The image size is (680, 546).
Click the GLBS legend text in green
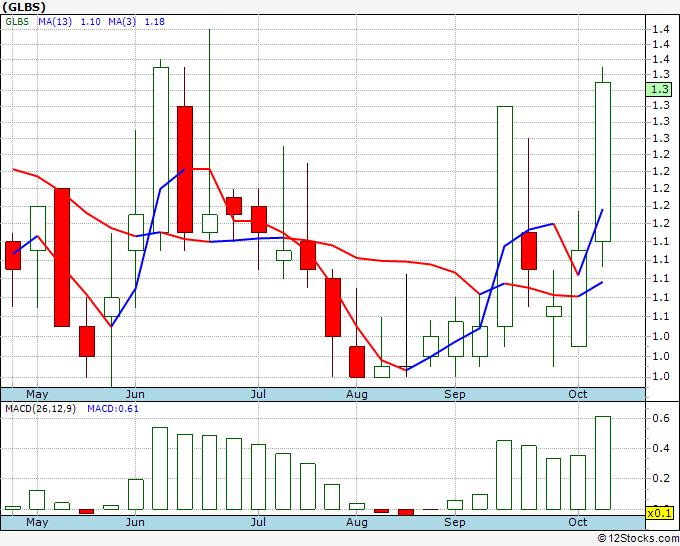17,22
